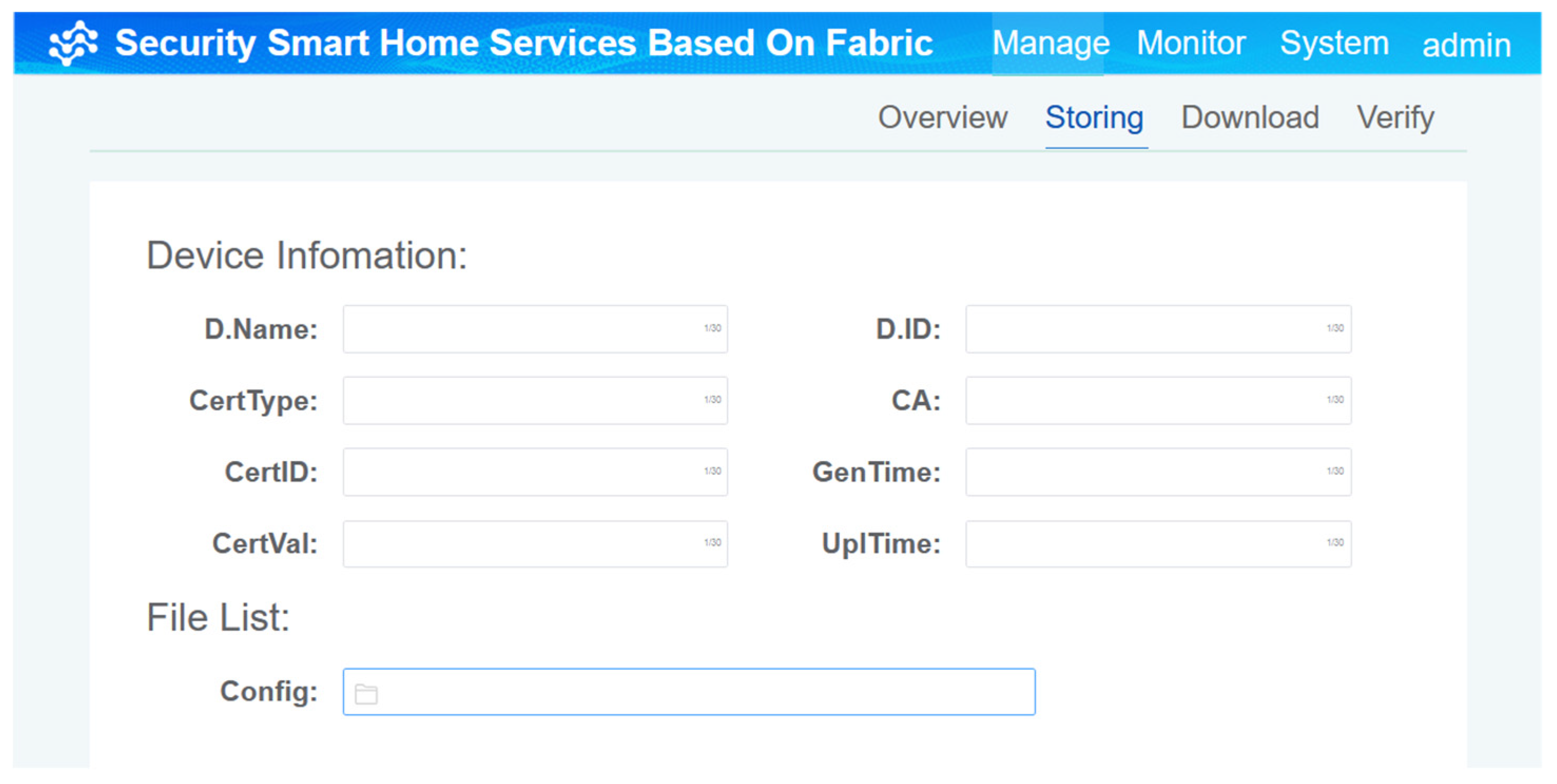
Task: Click the header title text
Action: tap(523, 44)
